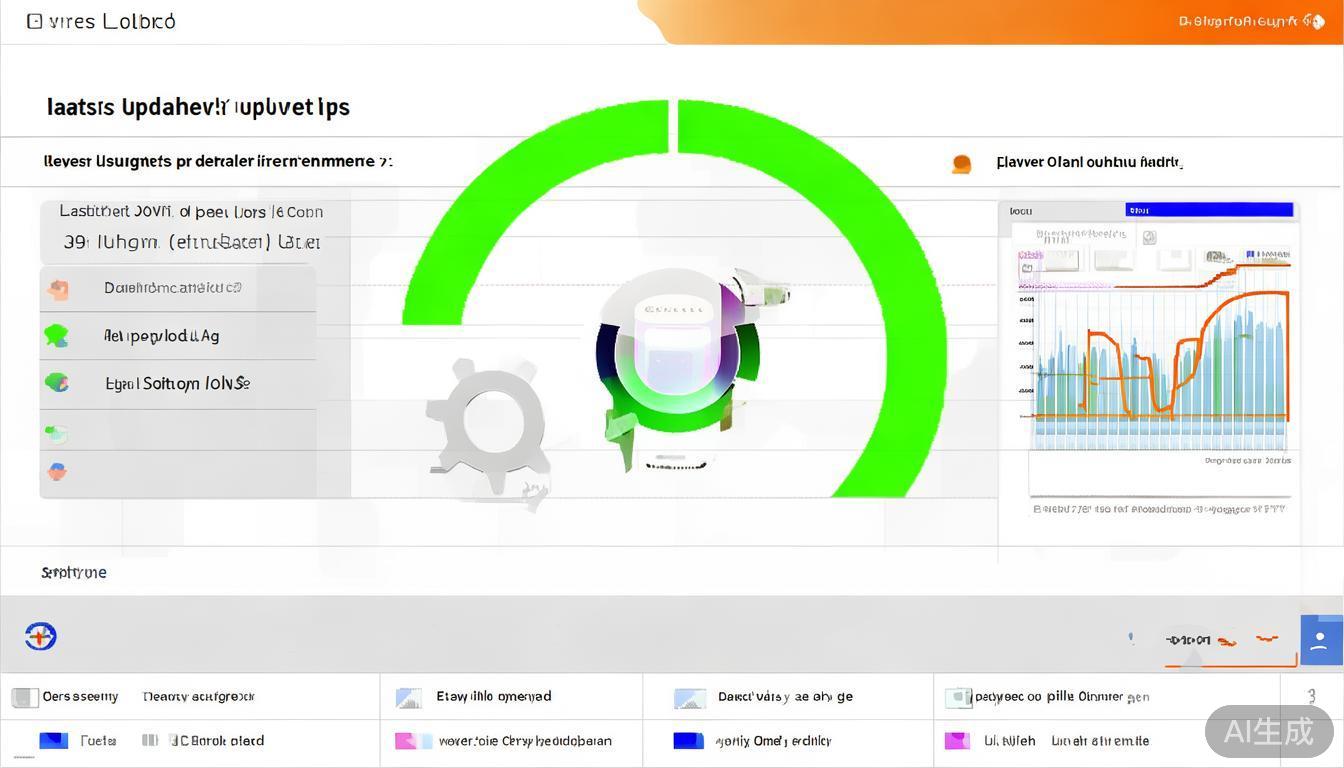Open the large gray gear settings icon
Viewport: 1344px width, 768px height.
488,424
